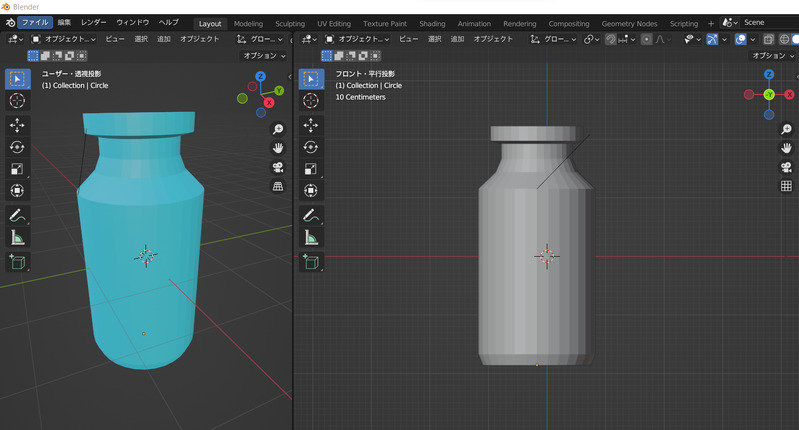Click the Add Cube tool in right viewport
Screen dimensions: 799x430
coord(310,262)
